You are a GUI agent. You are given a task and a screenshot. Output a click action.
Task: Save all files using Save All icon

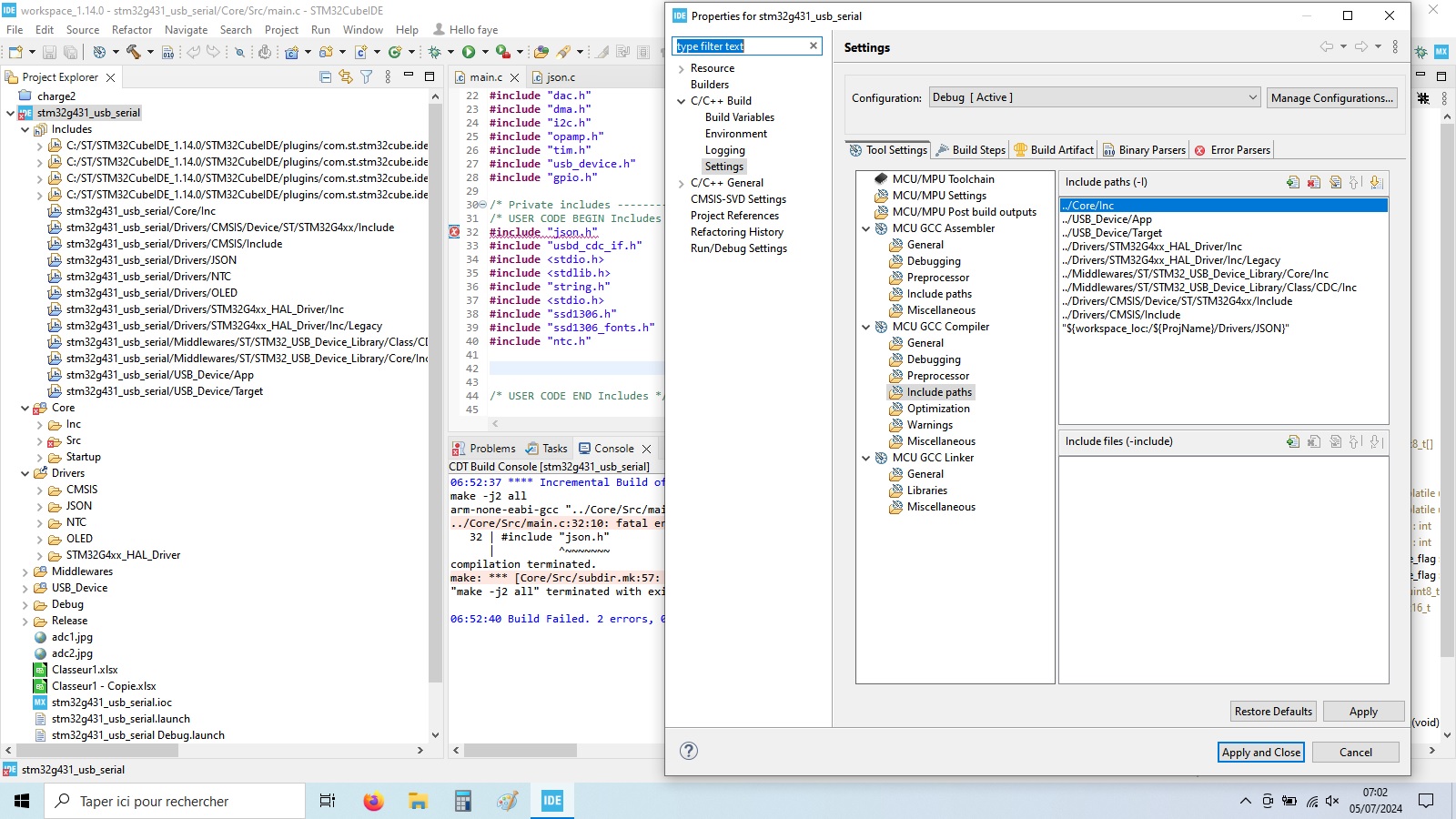71,53
